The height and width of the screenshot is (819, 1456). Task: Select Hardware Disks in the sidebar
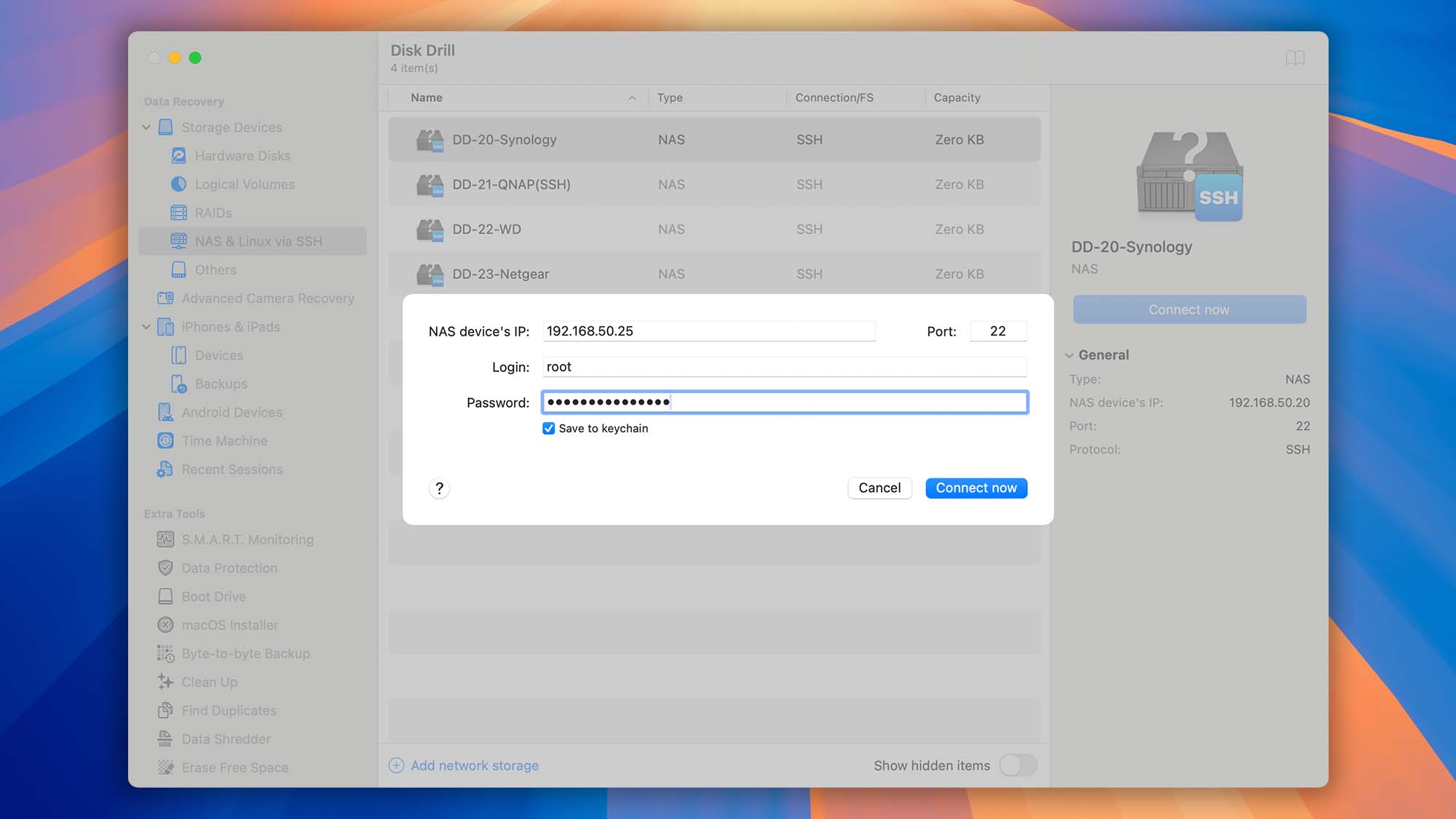click(x=252, y=156)
